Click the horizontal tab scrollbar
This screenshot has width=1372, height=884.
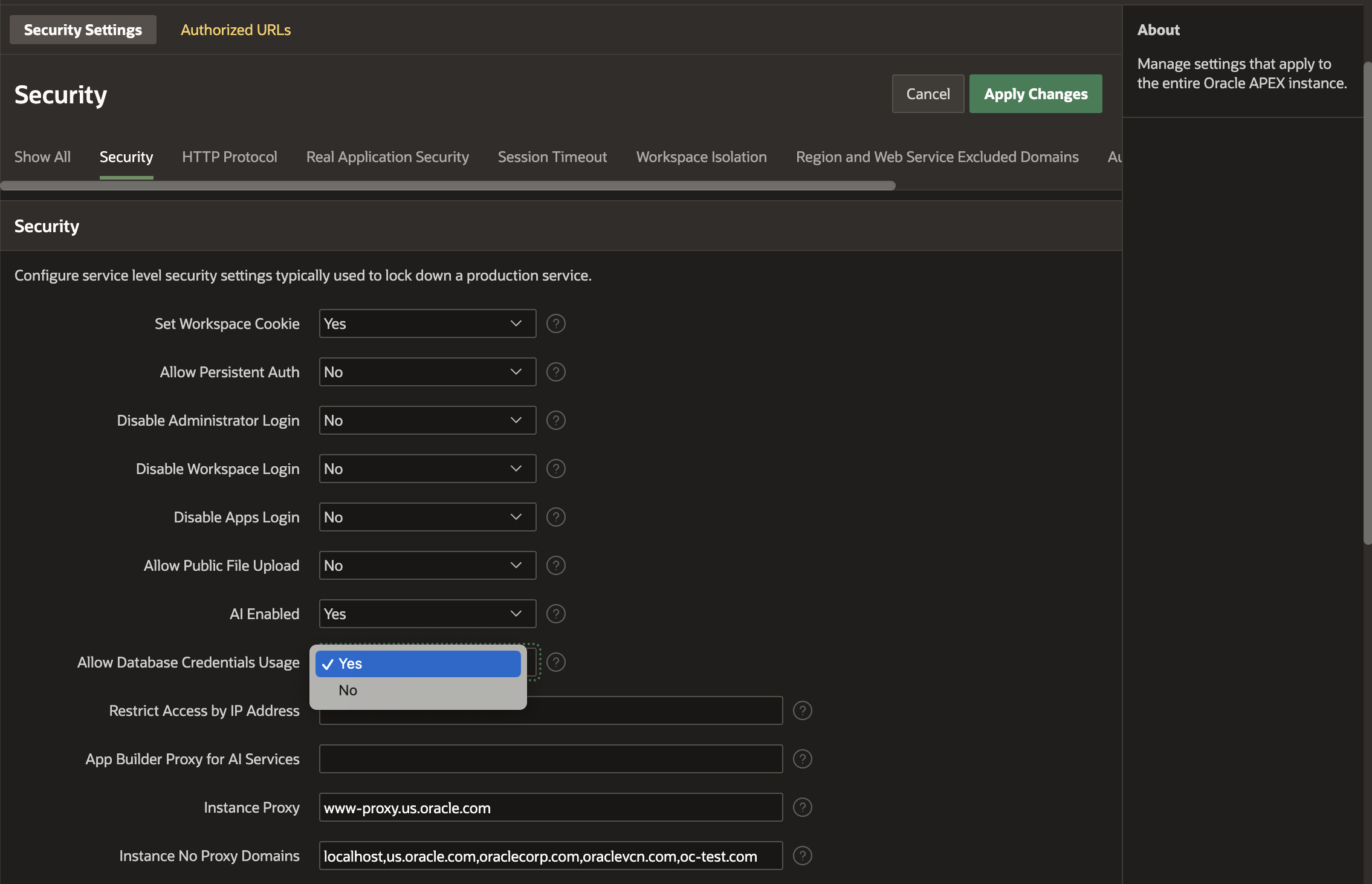click(447, 186)
